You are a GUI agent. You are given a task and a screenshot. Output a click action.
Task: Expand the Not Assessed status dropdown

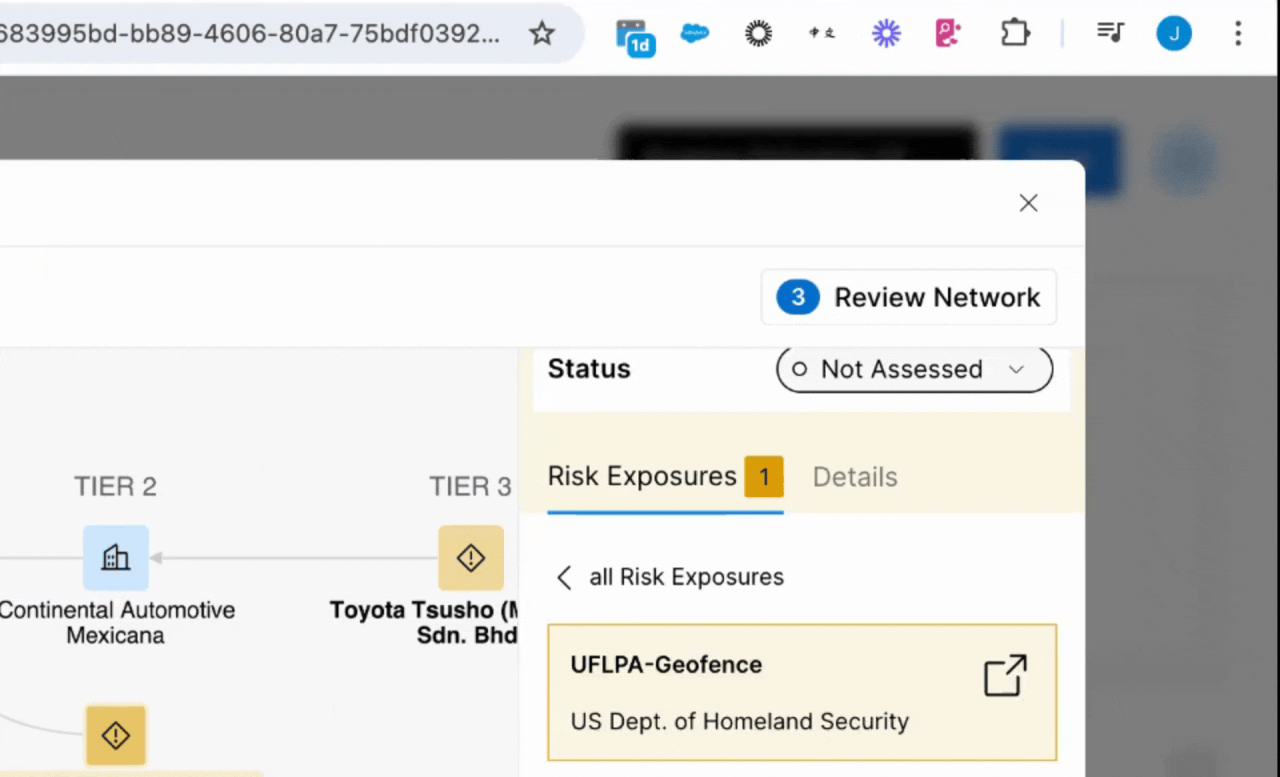tap(914, 369)
